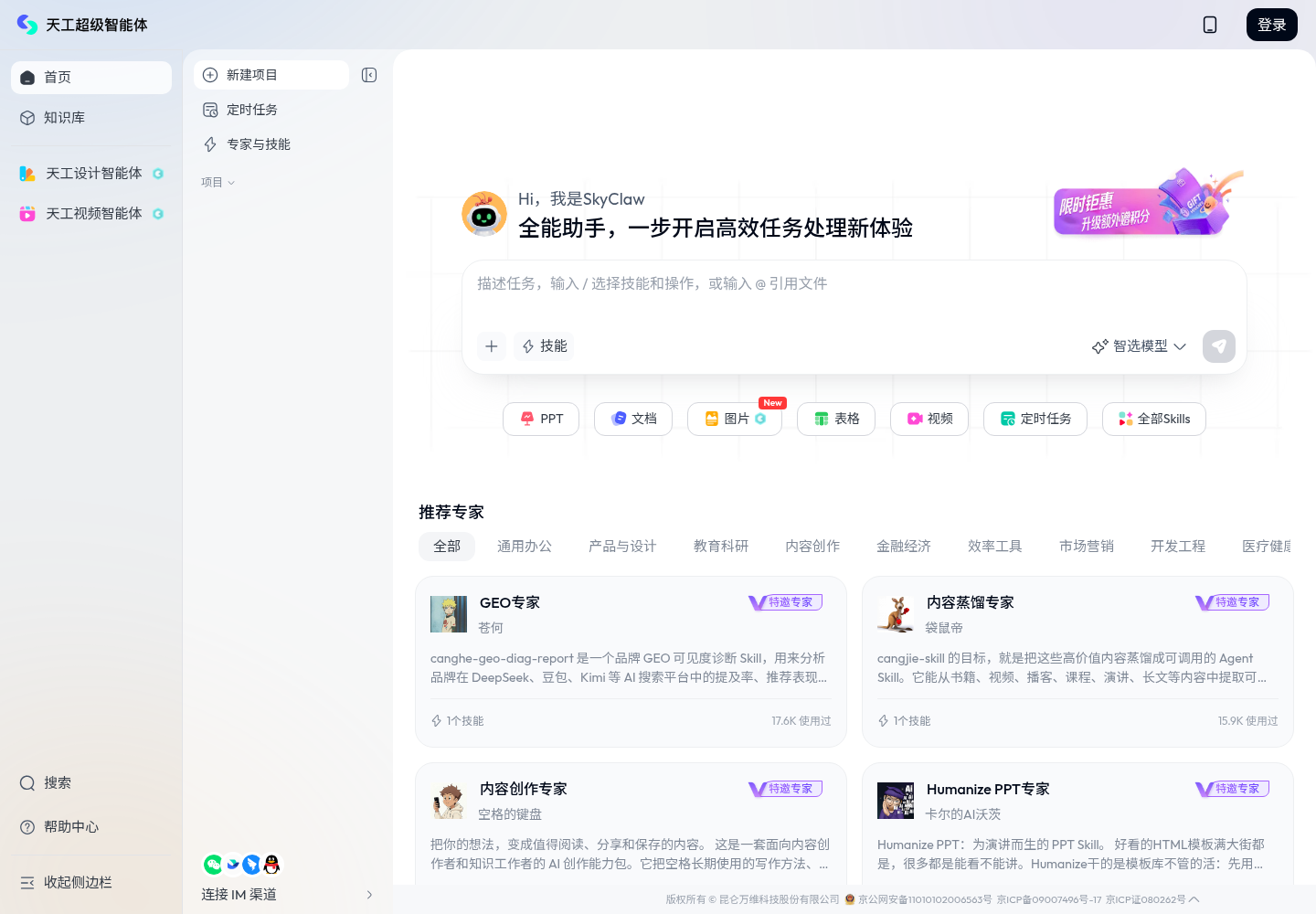Select the 金融经济 category tab
The width and height of the screenshot is (1316, 914).
click(x=904, y=547)
